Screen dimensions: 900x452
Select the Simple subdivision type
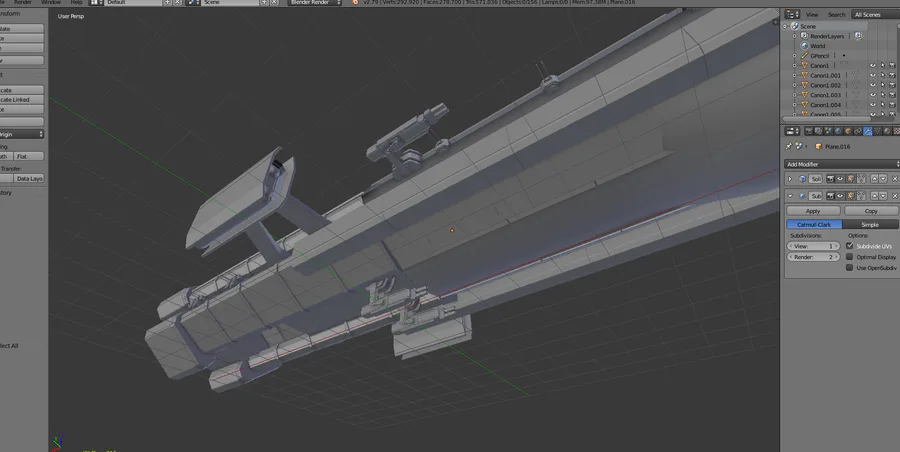tap(871, 225)
